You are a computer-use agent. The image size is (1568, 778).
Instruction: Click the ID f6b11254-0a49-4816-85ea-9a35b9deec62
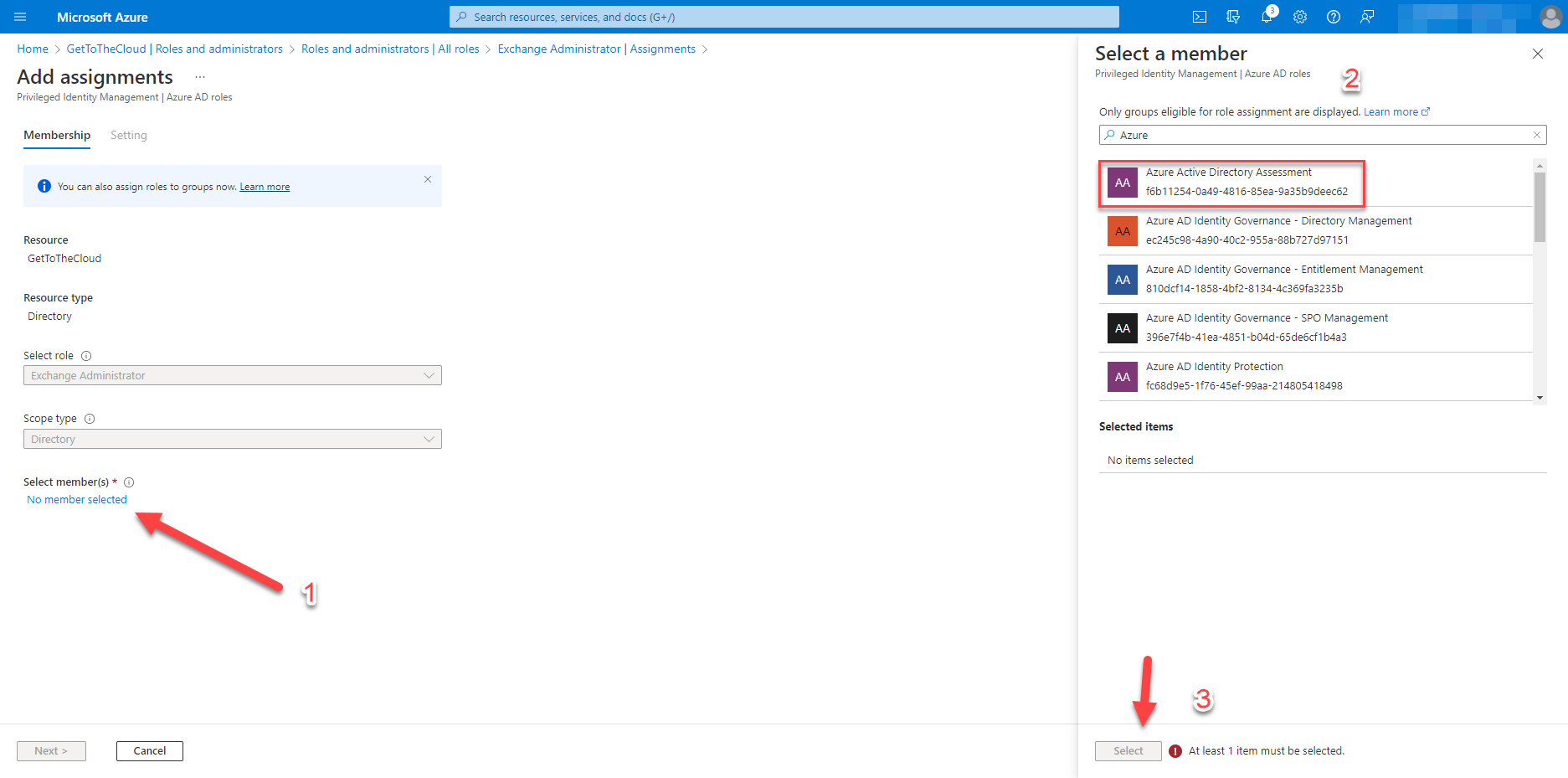pyautogui.click(x=1247, y=192)
